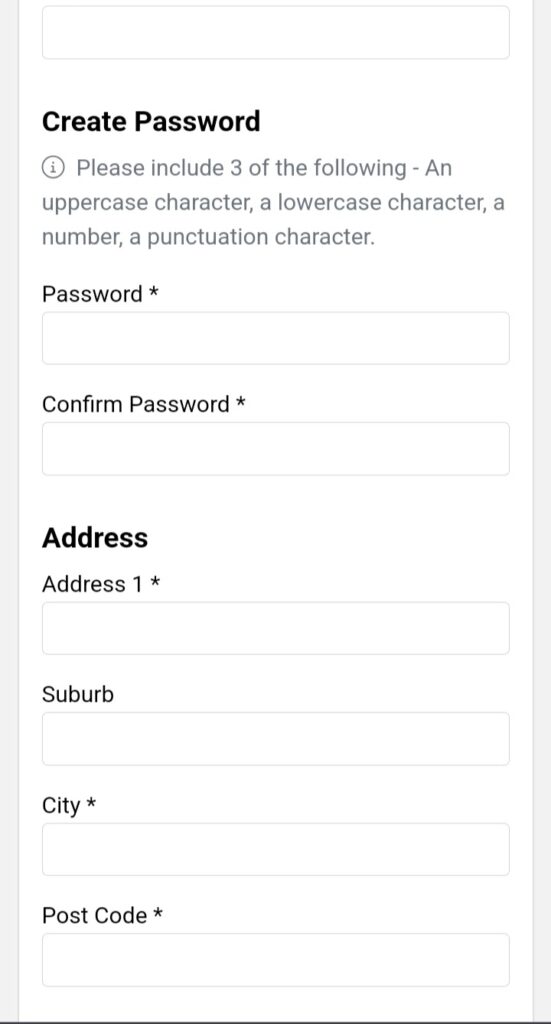This screenshot has width=551, height=1024.
Task: Click the Create Password heading
Action: [x=151, y=121]
